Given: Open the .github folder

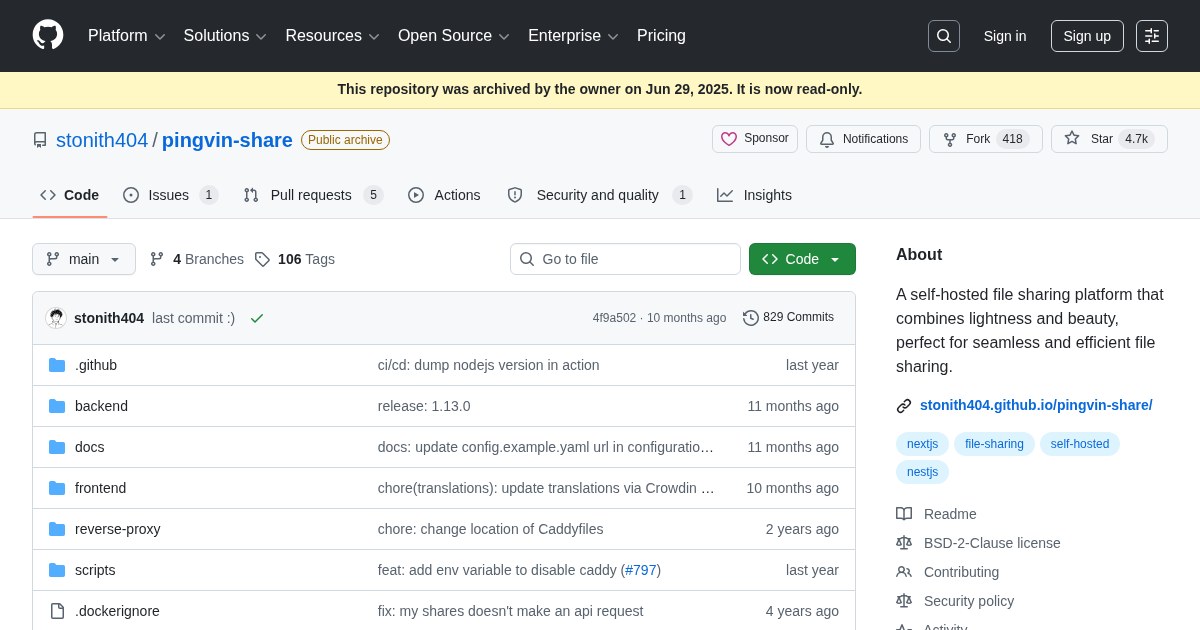Looking at the screenshot, I should (x=96, y=365).
